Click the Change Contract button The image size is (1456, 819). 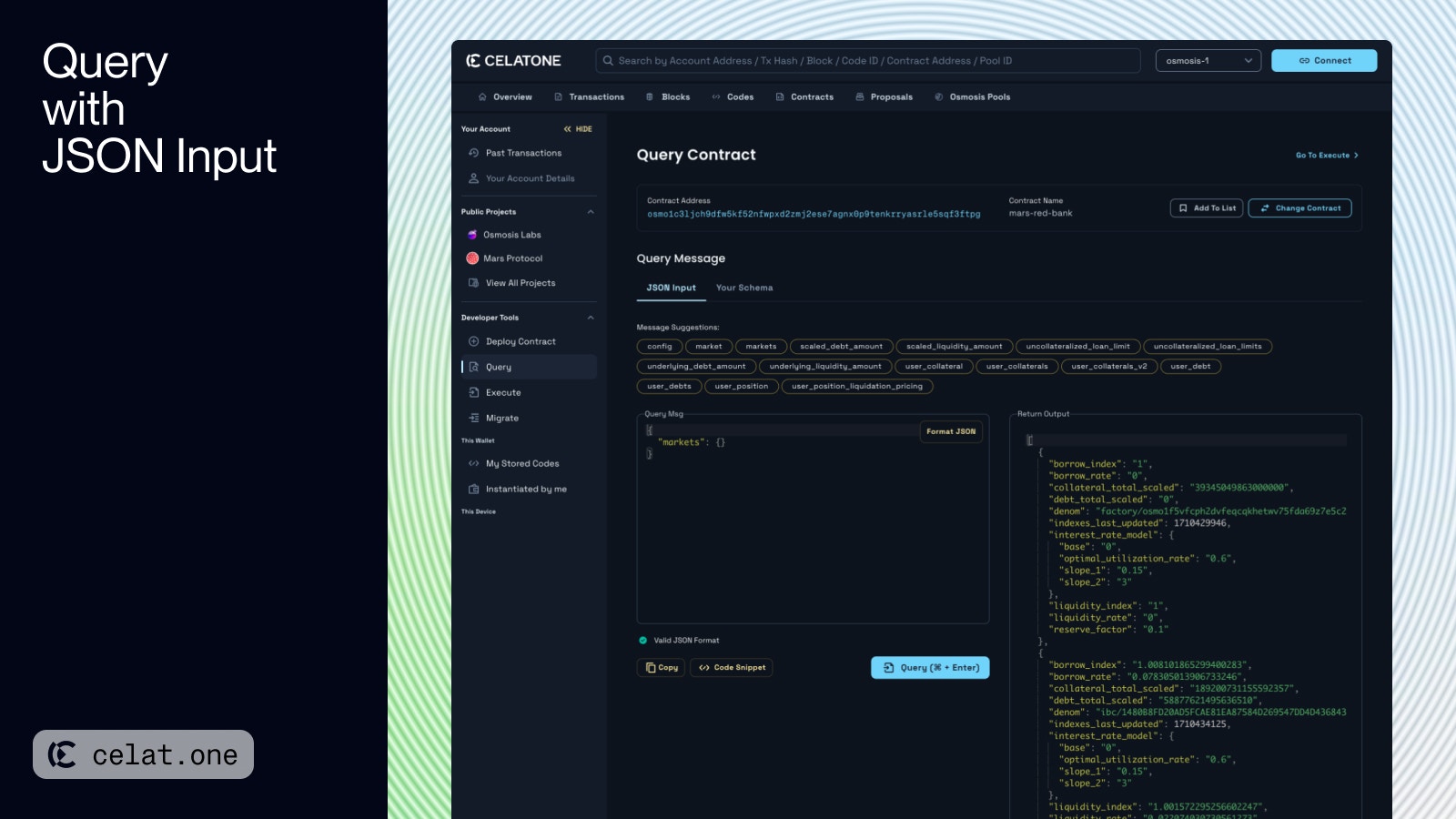coord(1299,208)
